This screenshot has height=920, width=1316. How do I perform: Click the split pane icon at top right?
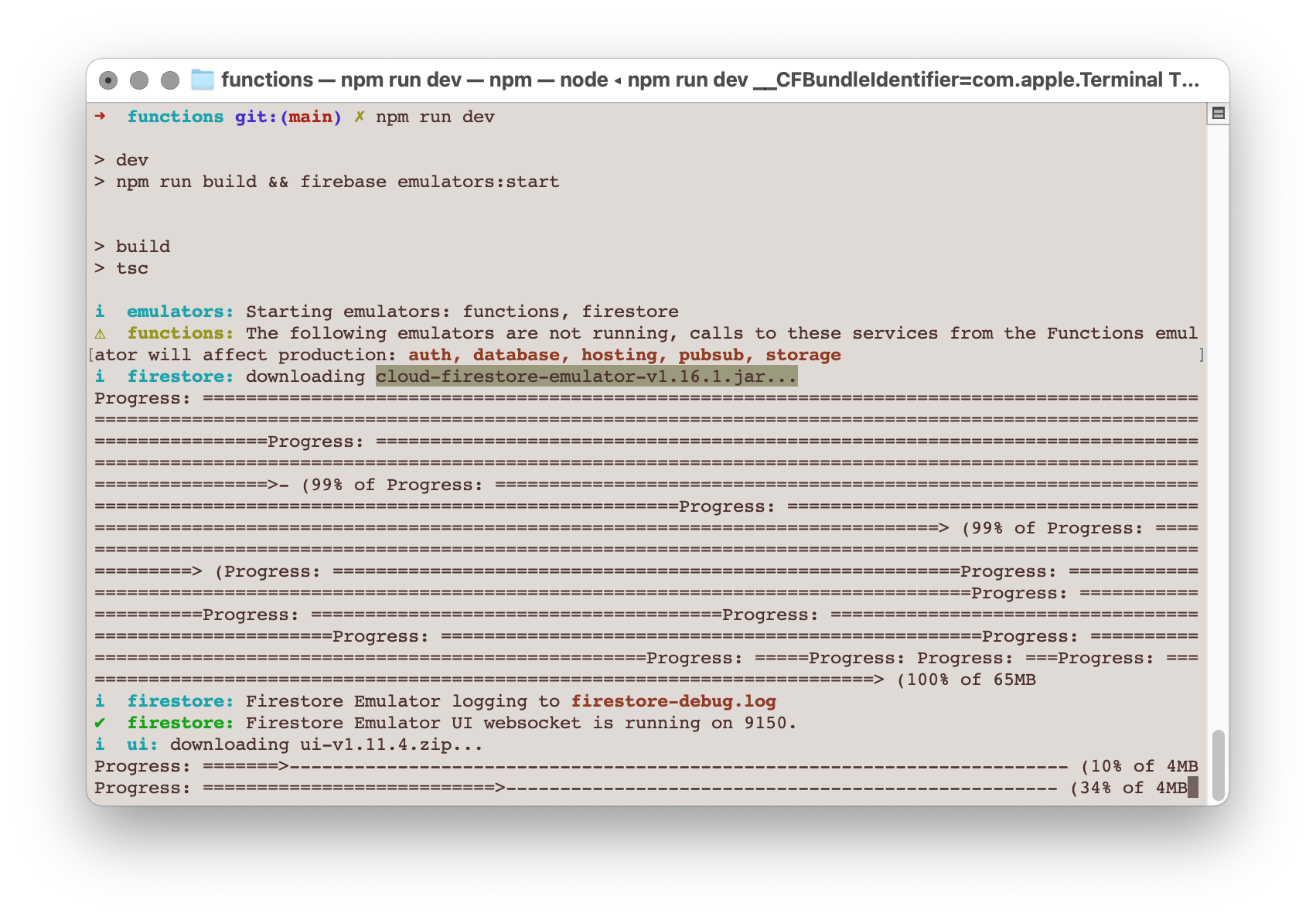pos(1218,114)
